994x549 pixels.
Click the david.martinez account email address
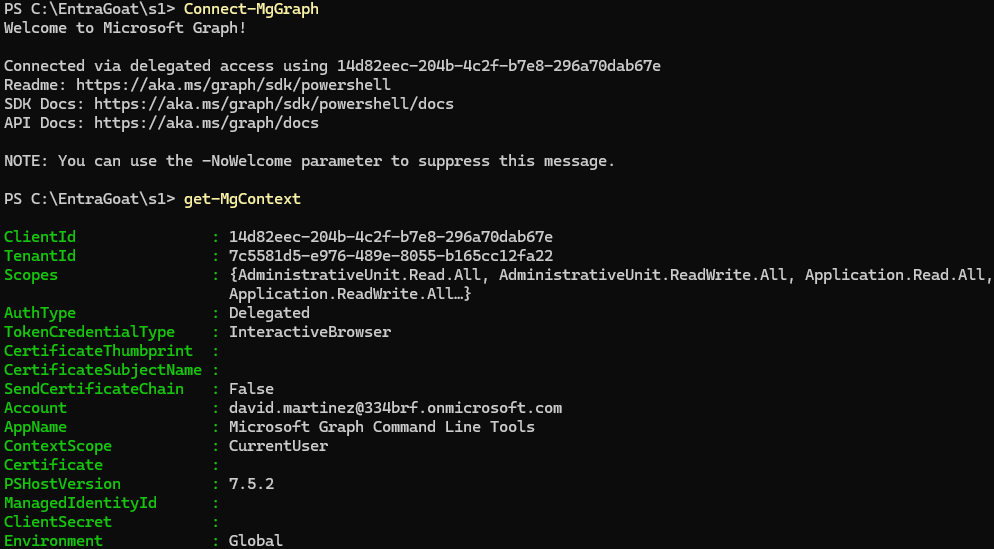[x=395, y=408]
